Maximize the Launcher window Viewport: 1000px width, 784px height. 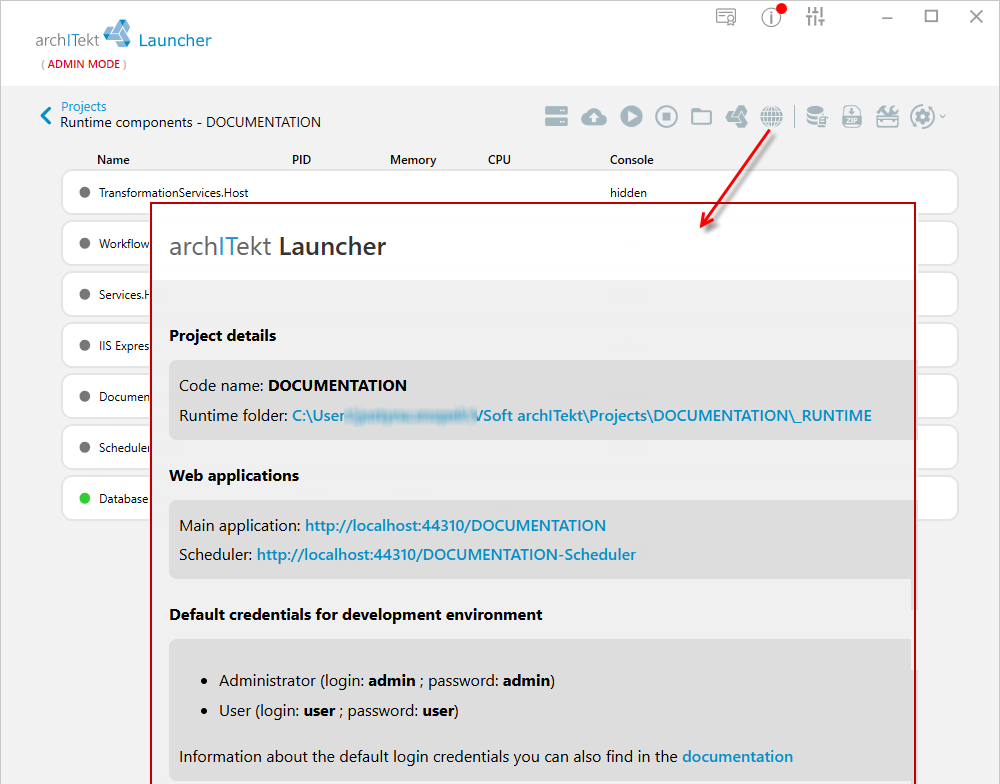931,17
